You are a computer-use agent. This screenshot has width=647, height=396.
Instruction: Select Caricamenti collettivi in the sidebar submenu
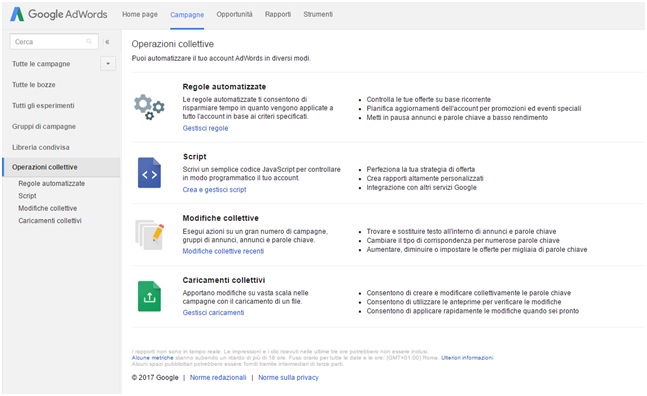50,221
